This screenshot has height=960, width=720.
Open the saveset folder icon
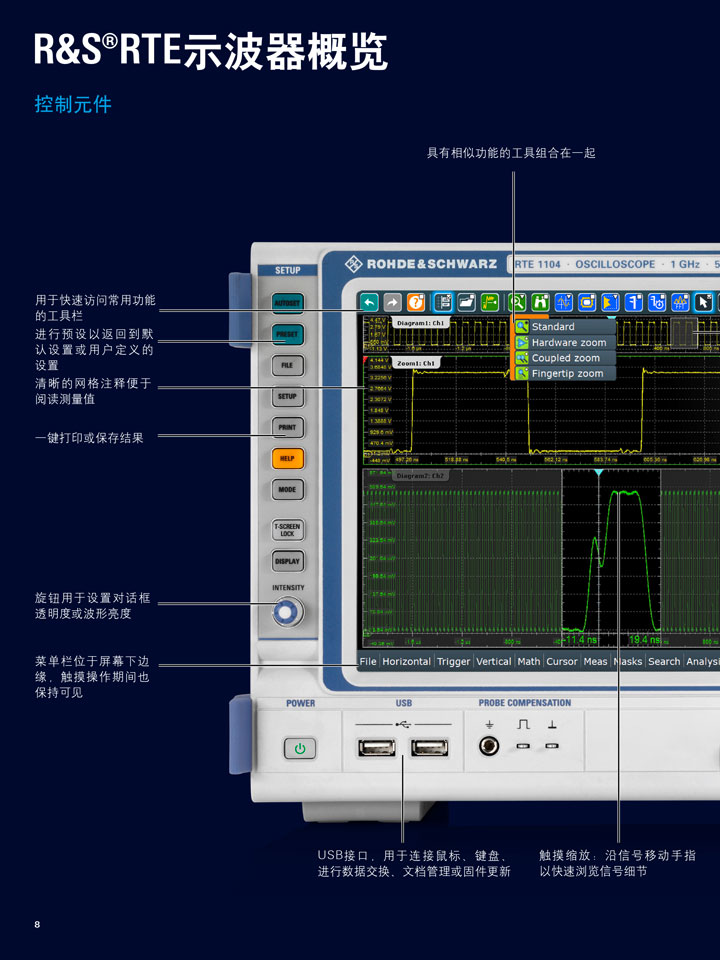(467, 302)
